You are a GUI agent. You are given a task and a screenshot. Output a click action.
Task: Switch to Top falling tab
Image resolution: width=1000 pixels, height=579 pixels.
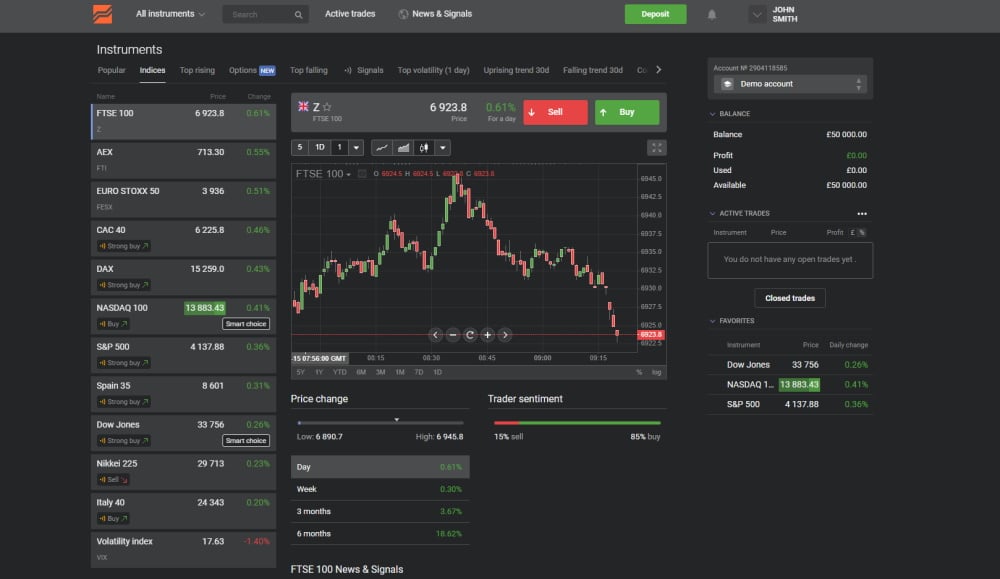309,70
